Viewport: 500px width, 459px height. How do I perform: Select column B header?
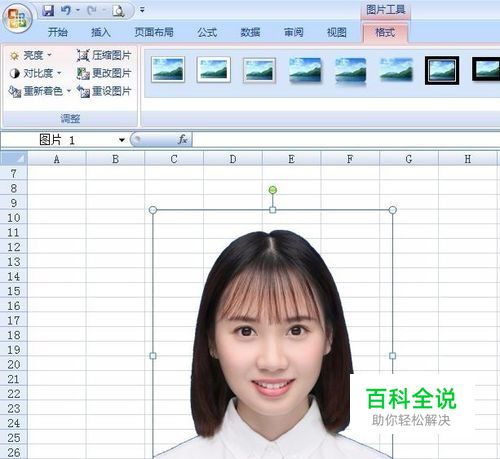point(115,159)
